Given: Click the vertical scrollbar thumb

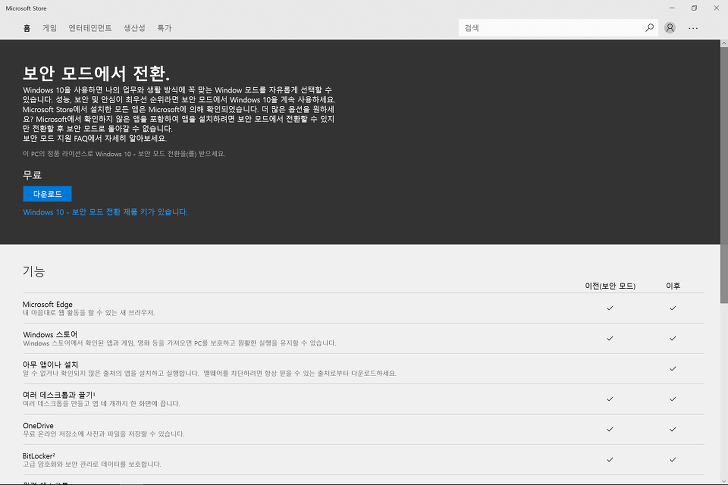Looking at the screenshot, I should [724, 175].
